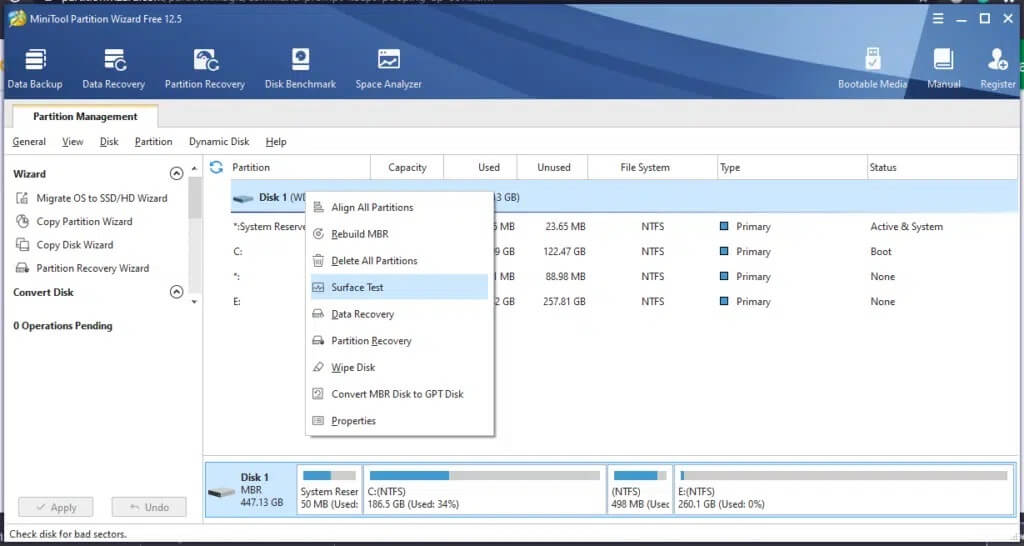The image size is (1024, 546).
Task: Refresh the partition list icon
Action: 216,167
